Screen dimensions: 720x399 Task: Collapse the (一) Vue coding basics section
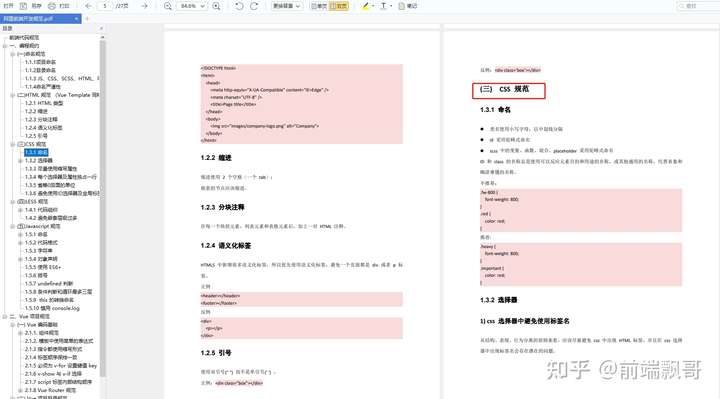(x=13, y=325)
